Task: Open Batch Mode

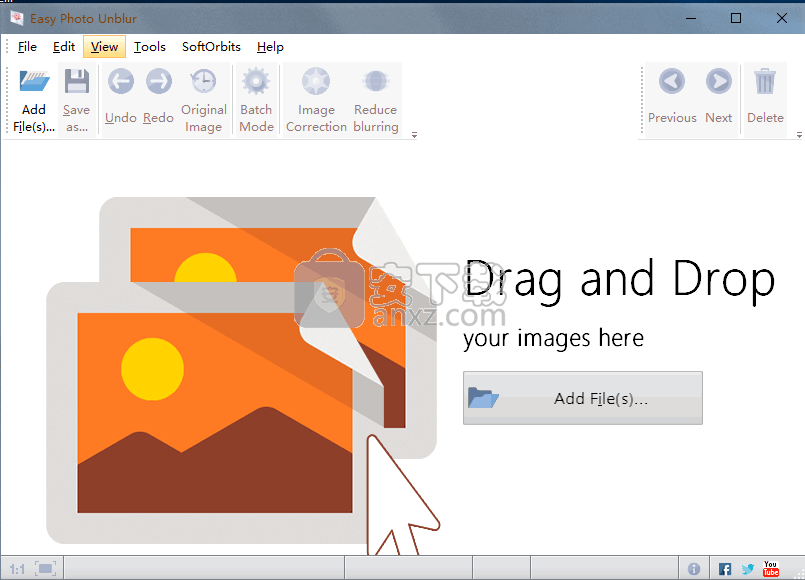Action: point(256,82)
